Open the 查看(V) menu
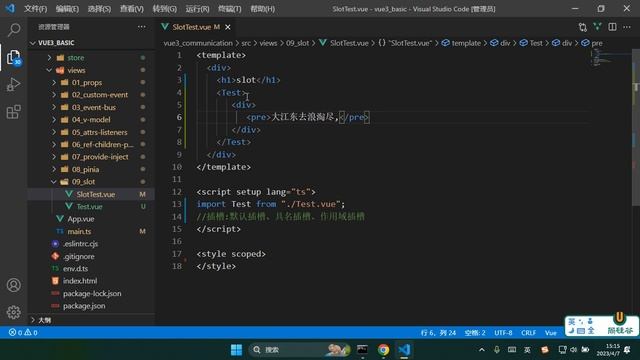Viewport: 640px width, 360px height. (132, 9)
